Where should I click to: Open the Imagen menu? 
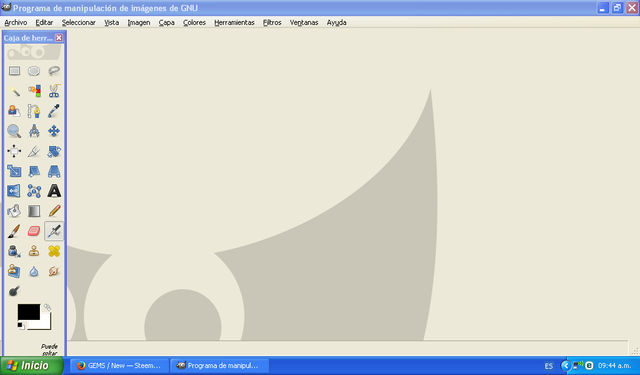(x=139, y=22)
